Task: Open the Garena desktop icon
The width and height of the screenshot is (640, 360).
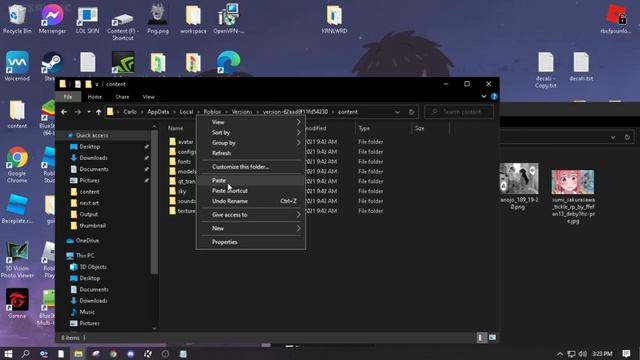Action: click(17, 304)
